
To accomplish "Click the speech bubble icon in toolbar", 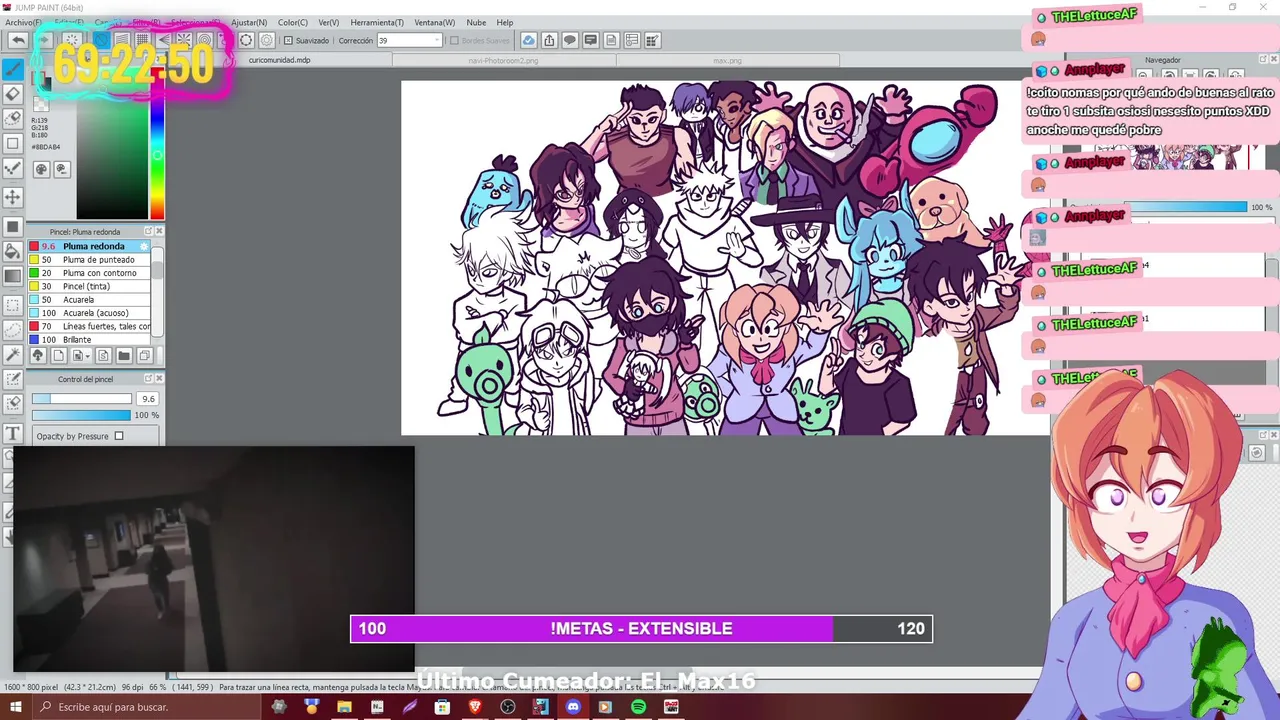I will coord(570,40).
